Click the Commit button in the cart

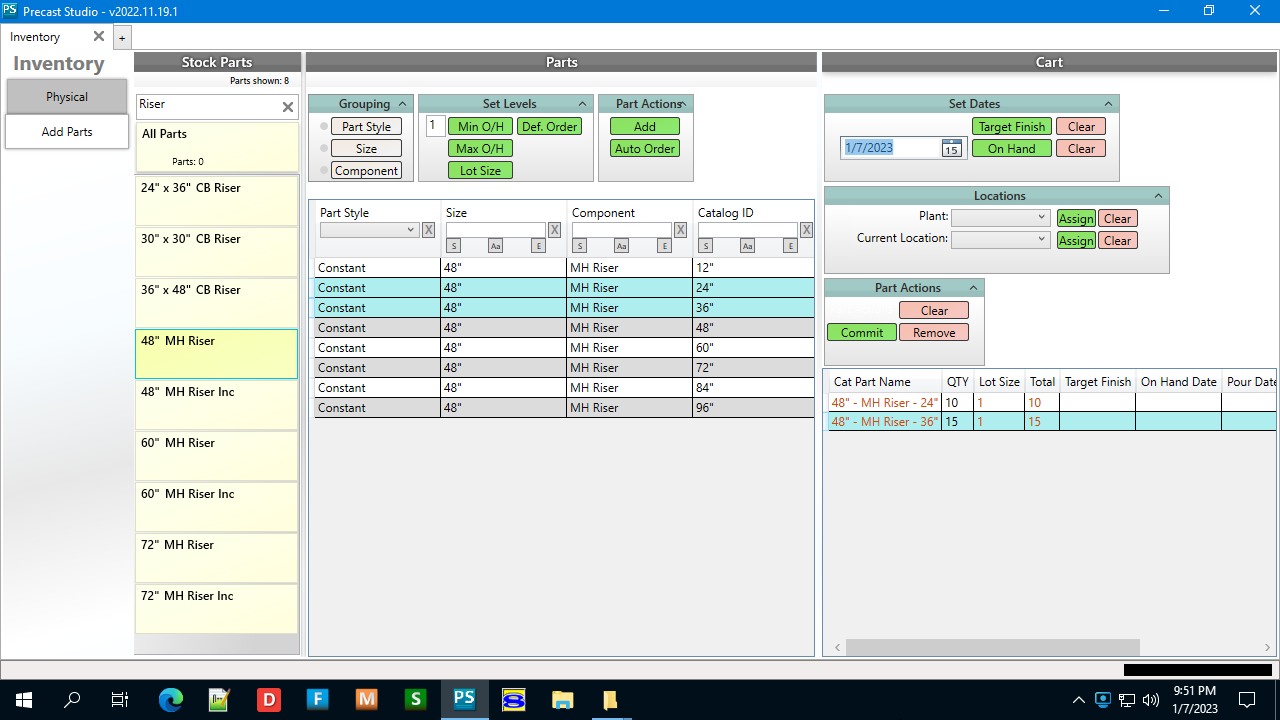point(861,333)
